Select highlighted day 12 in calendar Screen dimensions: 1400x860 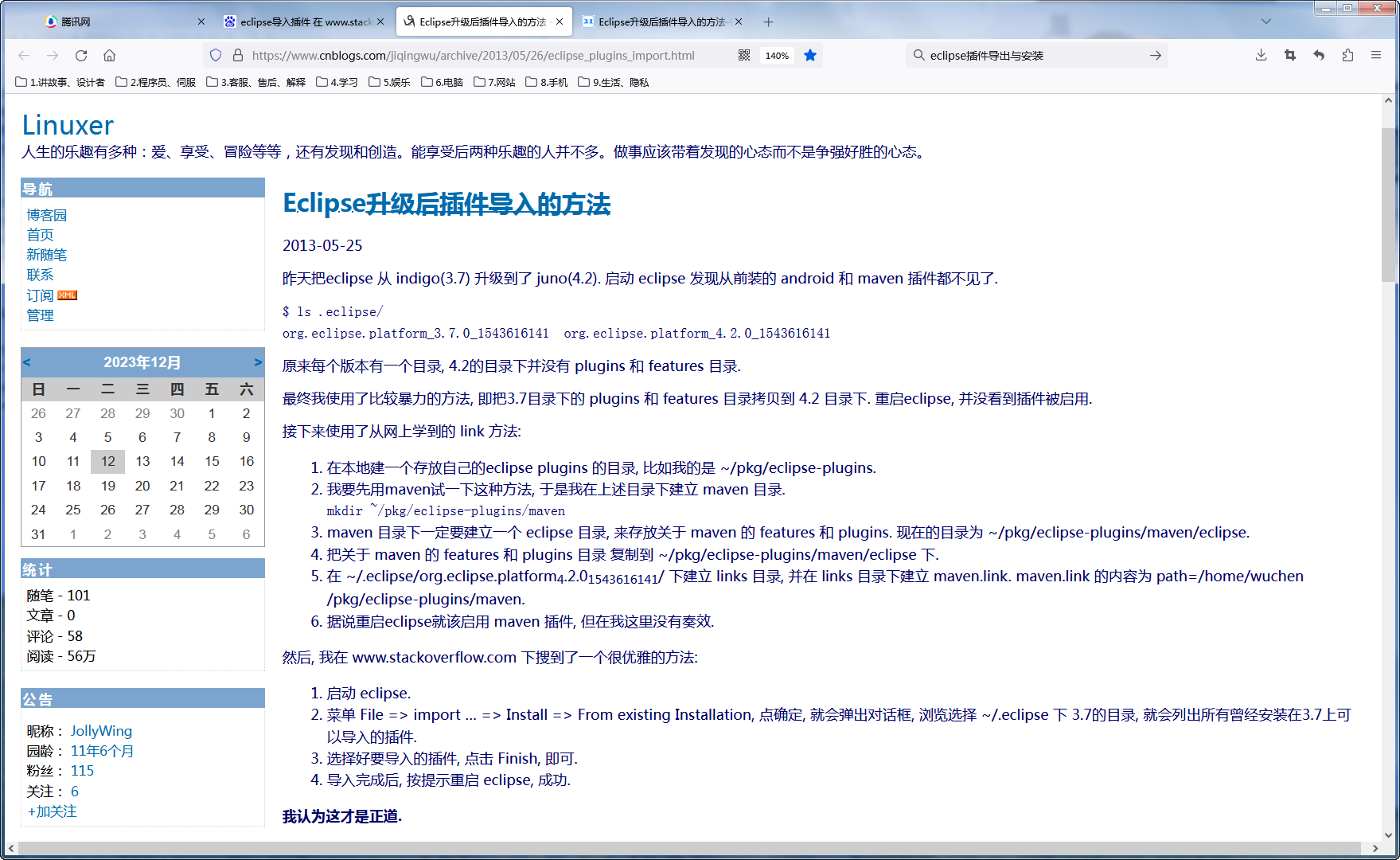tap(108, 461)
